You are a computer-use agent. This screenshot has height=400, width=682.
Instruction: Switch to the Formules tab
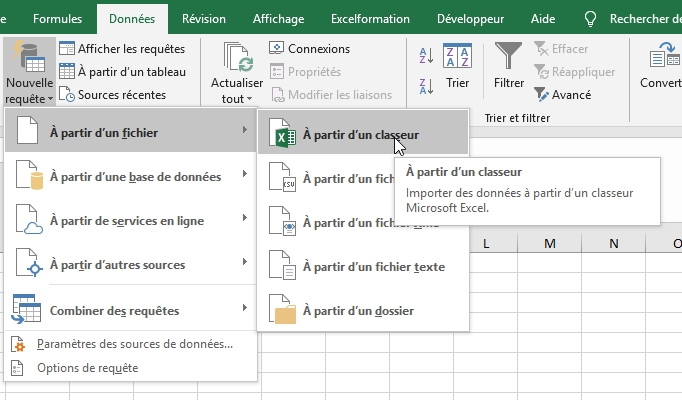57,19
